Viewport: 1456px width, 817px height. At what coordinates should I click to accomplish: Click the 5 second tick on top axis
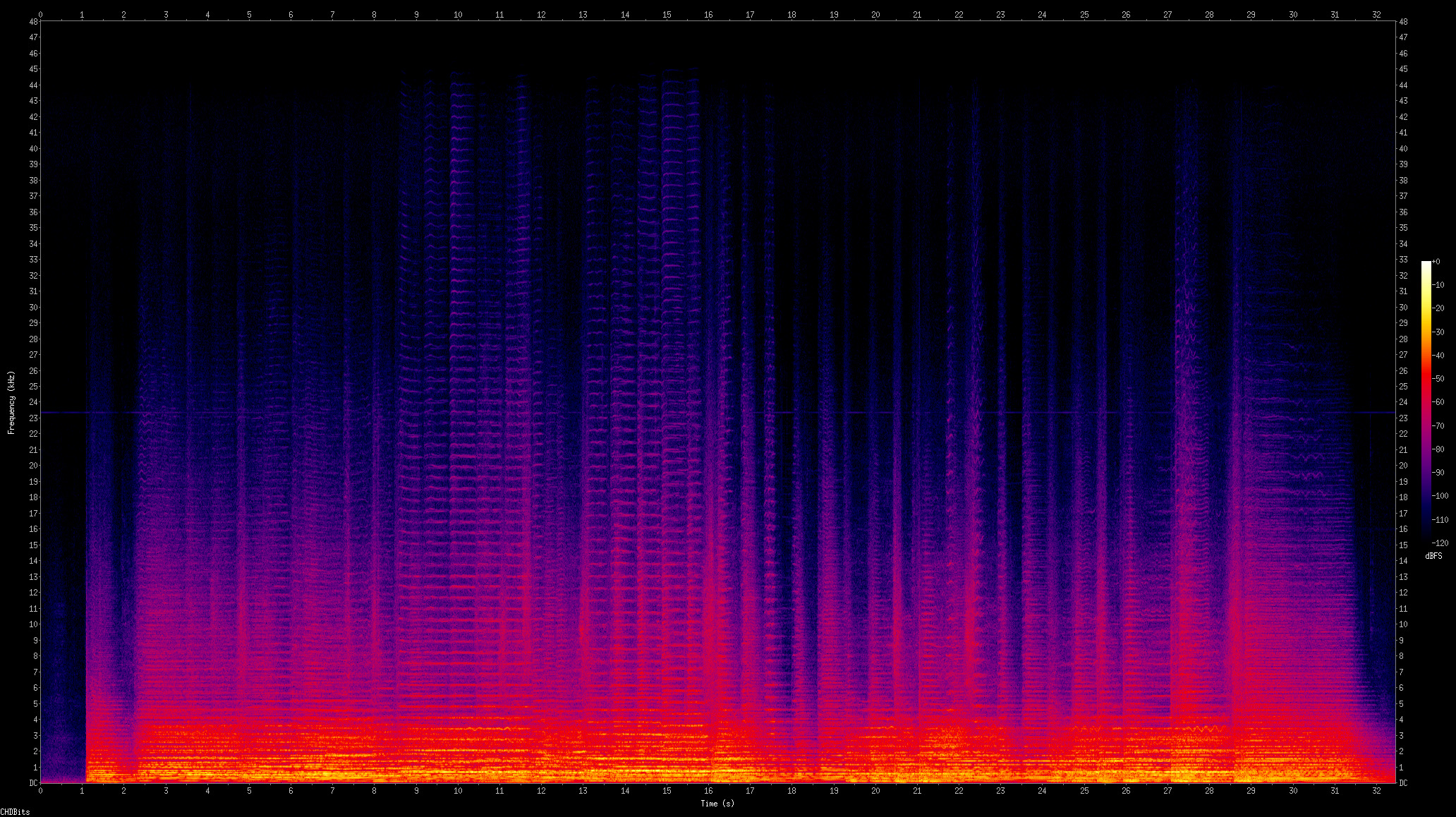[x=249, y=14]
